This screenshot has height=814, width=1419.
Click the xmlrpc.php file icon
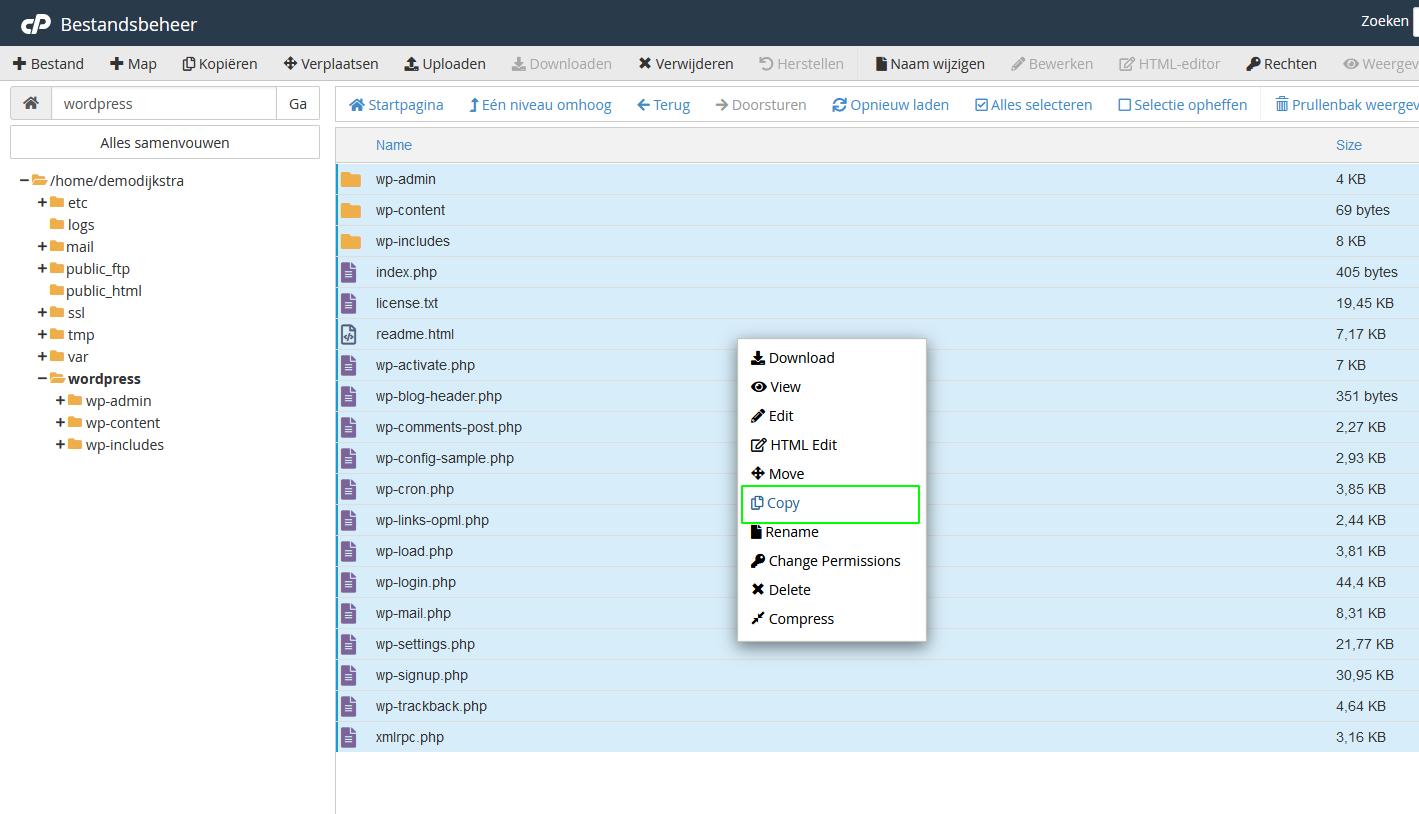pyautogui.click(x=349, y=737)
